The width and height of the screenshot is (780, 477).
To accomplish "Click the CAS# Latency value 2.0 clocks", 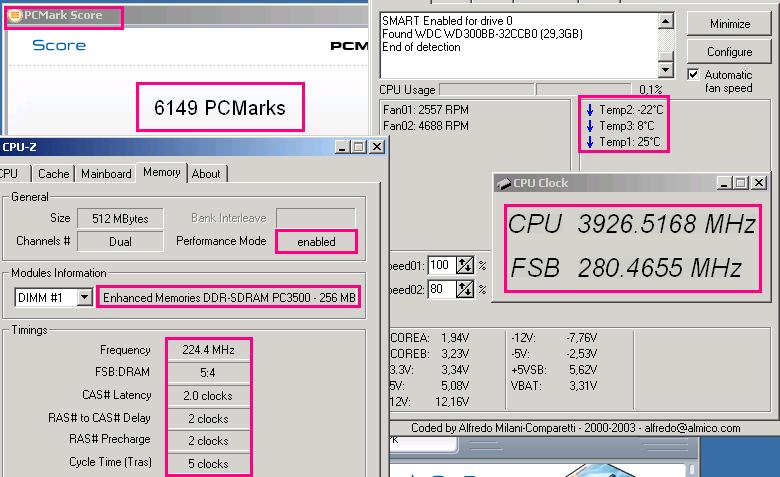I will point(208,395).
